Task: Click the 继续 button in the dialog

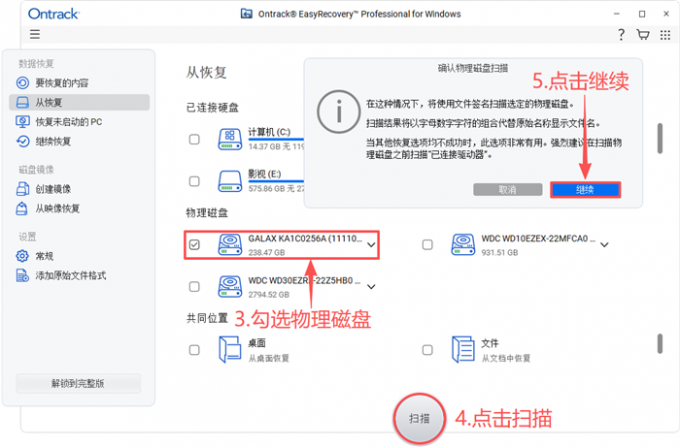Action: click(x=585, y=189)
